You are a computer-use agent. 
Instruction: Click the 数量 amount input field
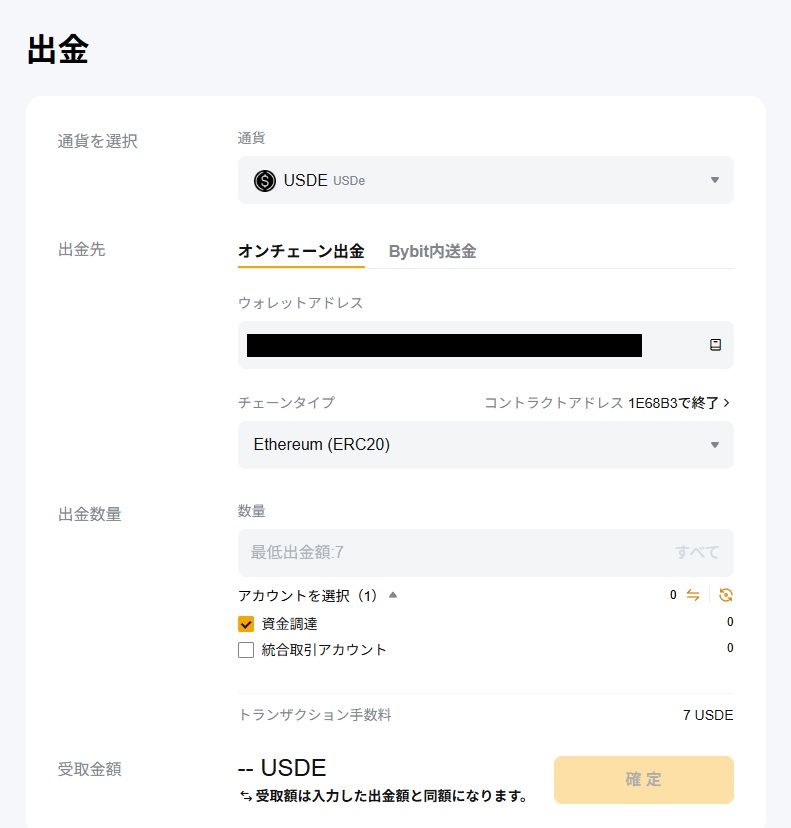point(450,553)
